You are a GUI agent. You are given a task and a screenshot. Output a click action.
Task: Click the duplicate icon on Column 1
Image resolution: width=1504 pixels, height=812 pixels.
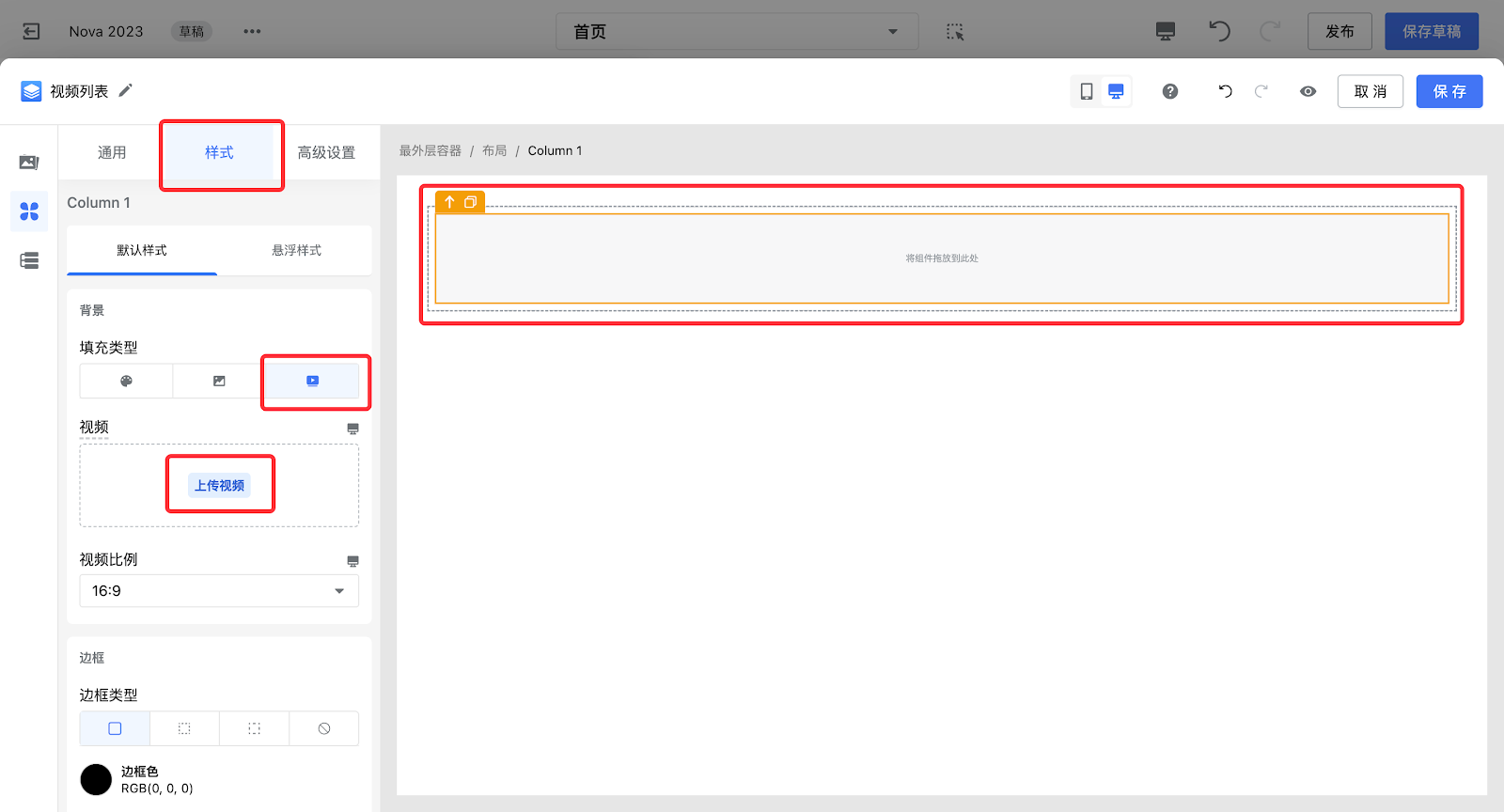tap(471, 202)
